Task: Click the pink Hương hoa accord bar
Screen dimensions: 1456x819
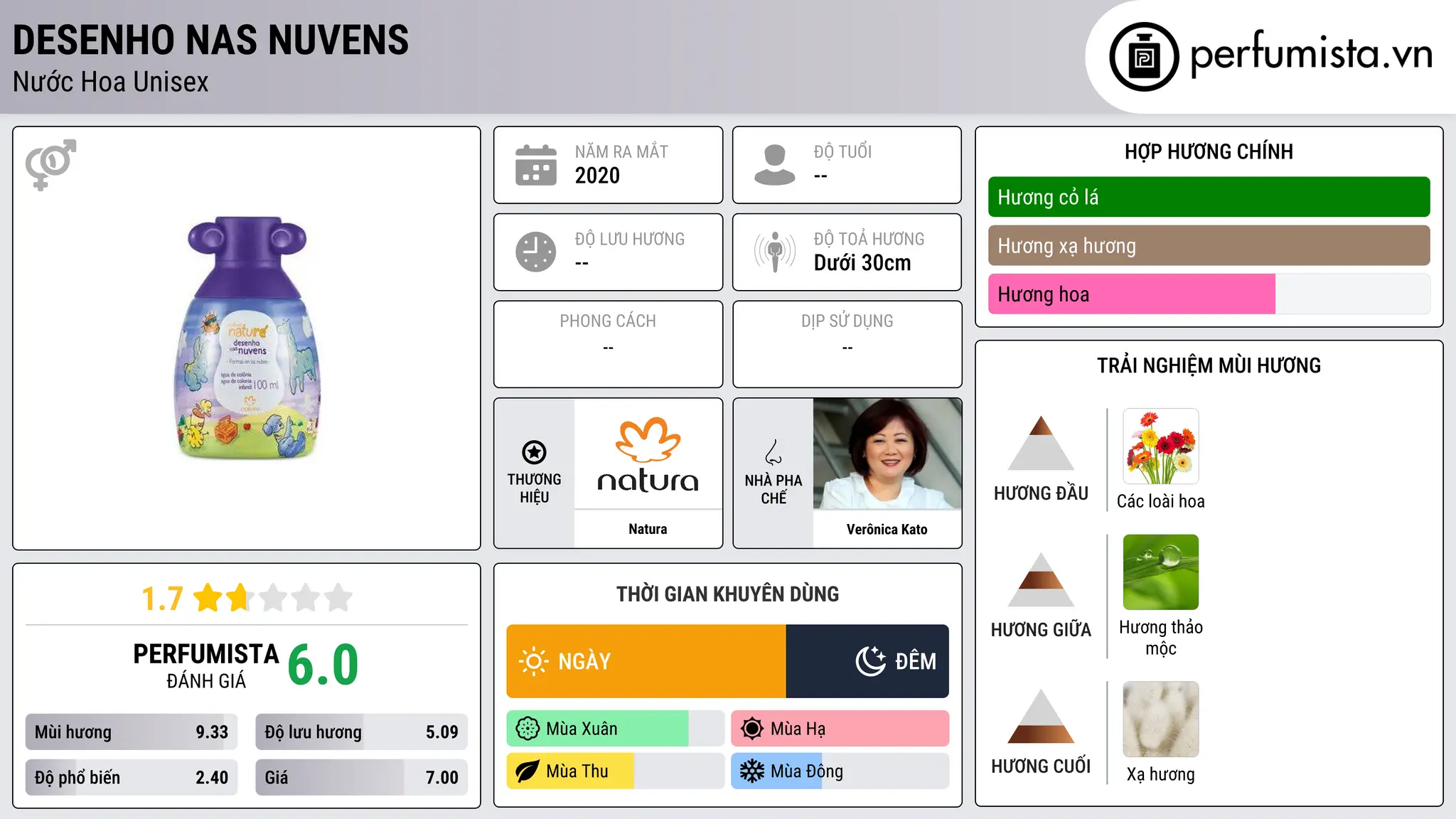Action: (1209, 294)
